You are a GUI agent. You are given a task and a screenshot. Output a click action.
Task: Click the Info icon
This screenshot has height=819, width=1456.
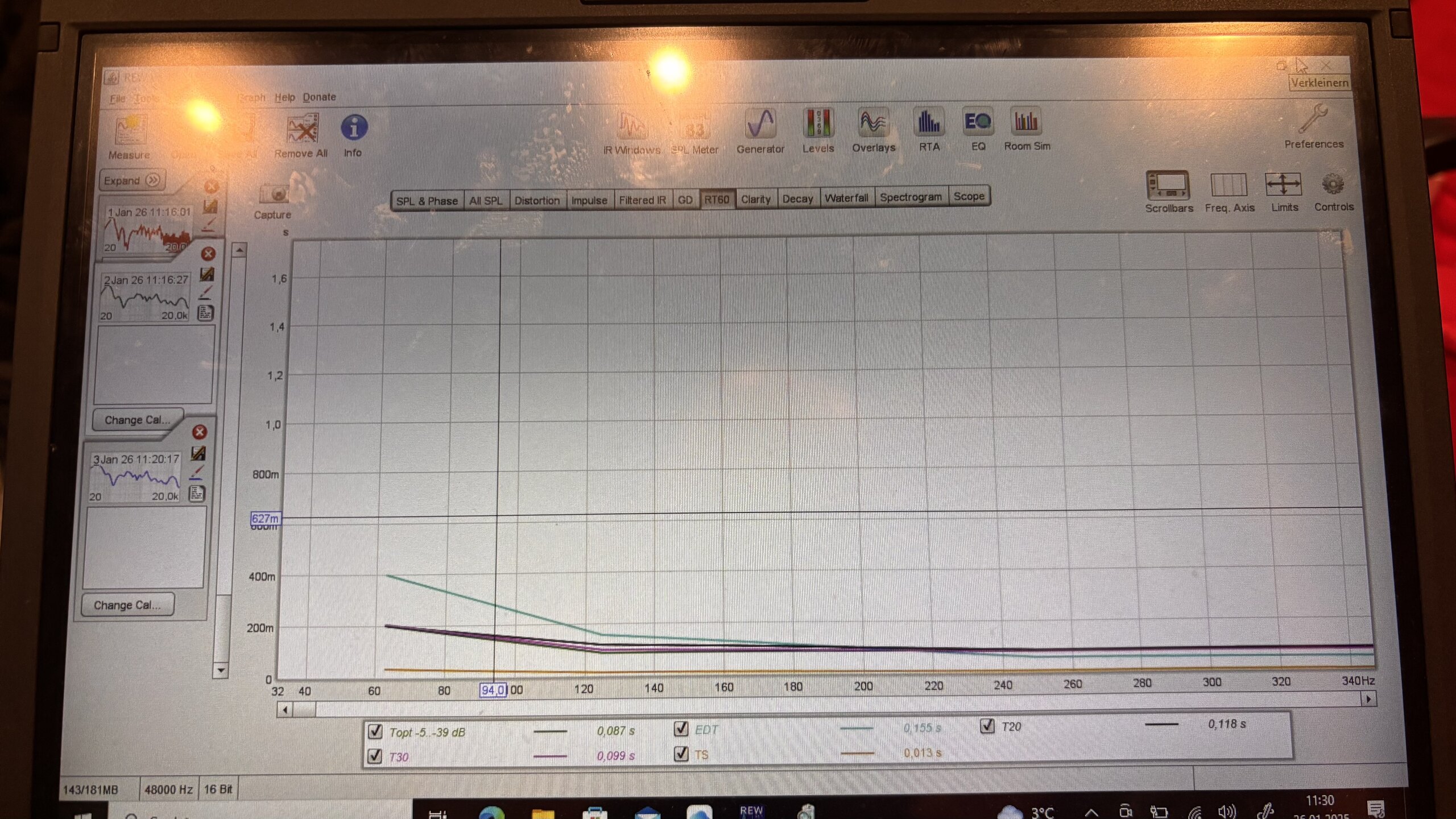(354, 128)
